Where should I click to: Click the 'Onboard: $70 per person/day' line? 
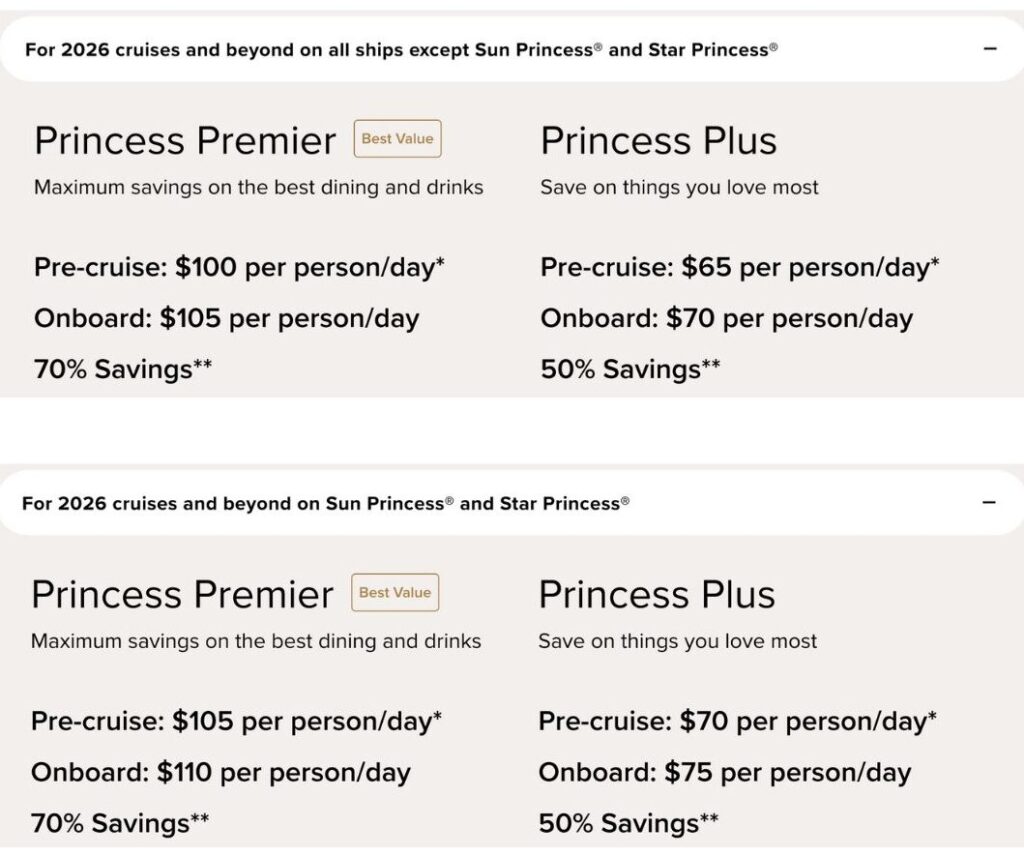726,319
